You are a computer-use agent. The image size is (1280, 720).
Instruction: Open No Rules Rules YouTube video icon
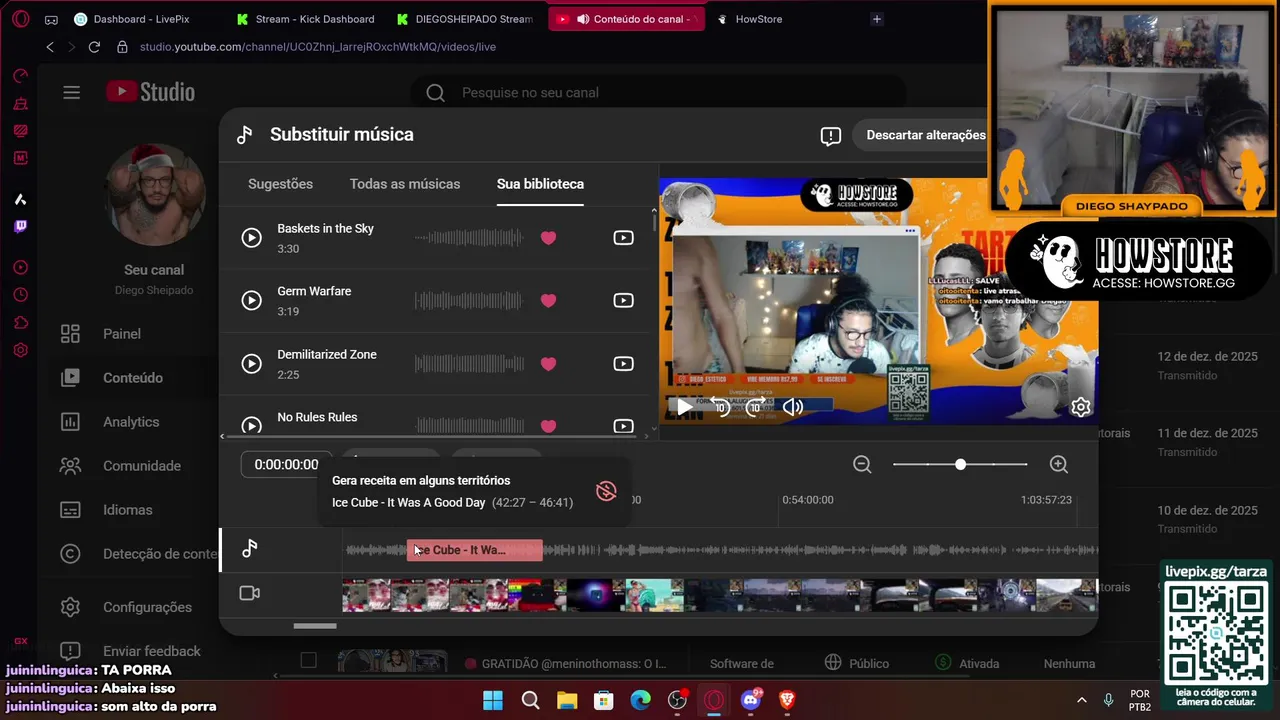(x=623, y=426)
